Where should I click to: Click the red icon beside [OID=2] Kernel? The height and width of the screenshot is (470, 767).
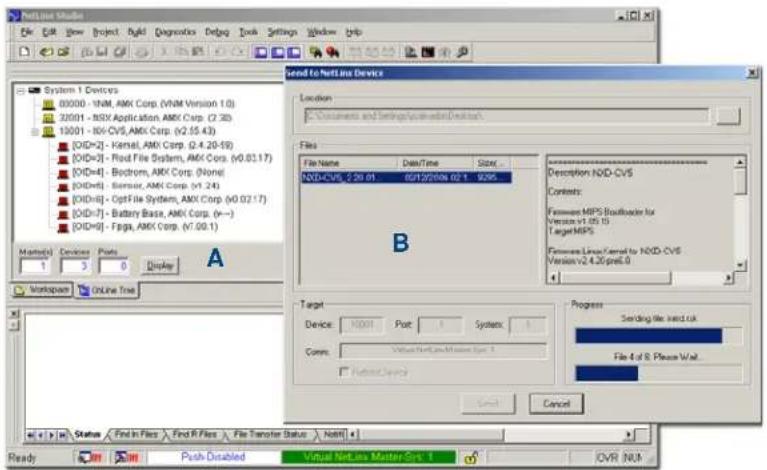[63, 146]
